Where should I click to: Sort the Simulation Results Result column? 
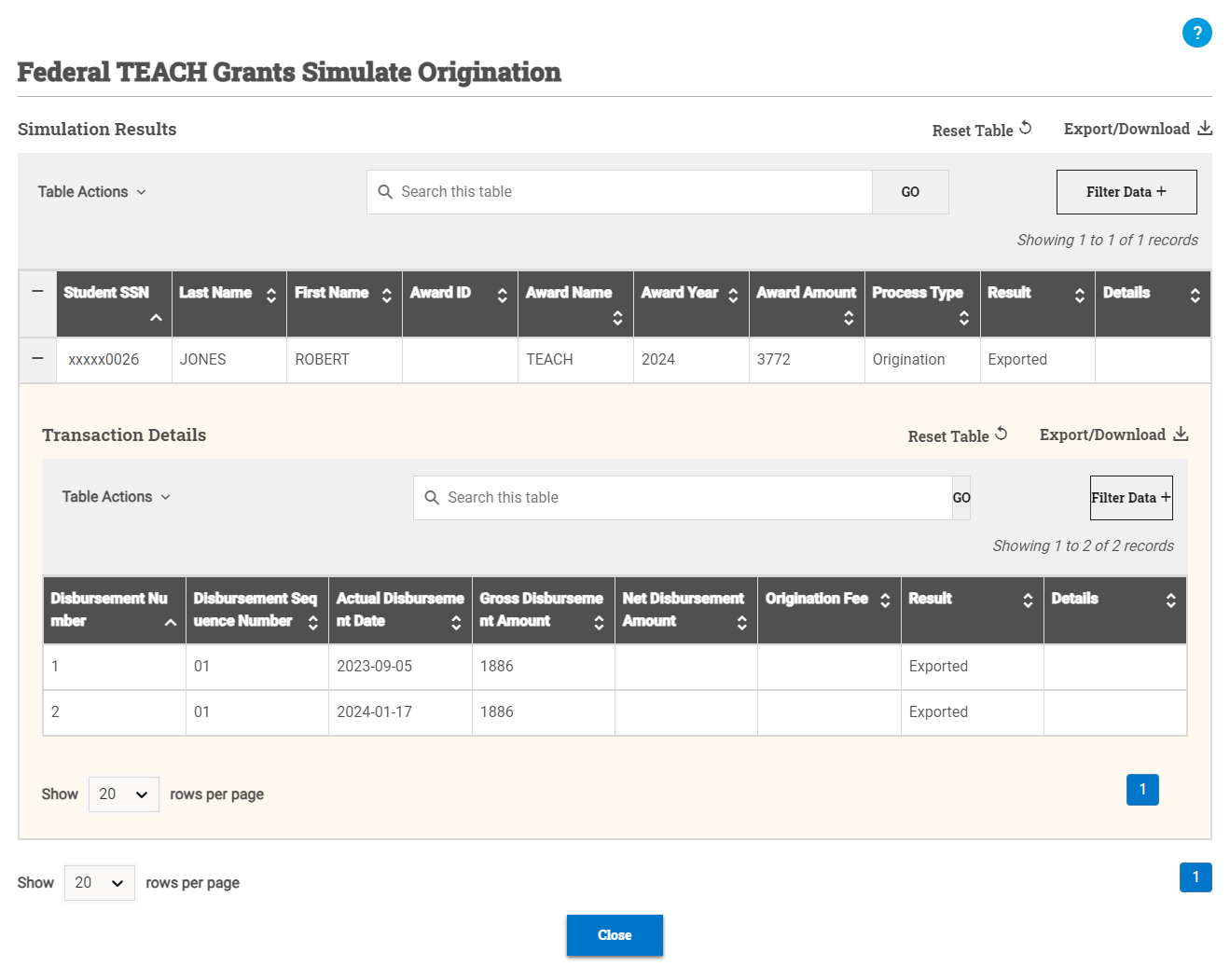point(1080,296)
